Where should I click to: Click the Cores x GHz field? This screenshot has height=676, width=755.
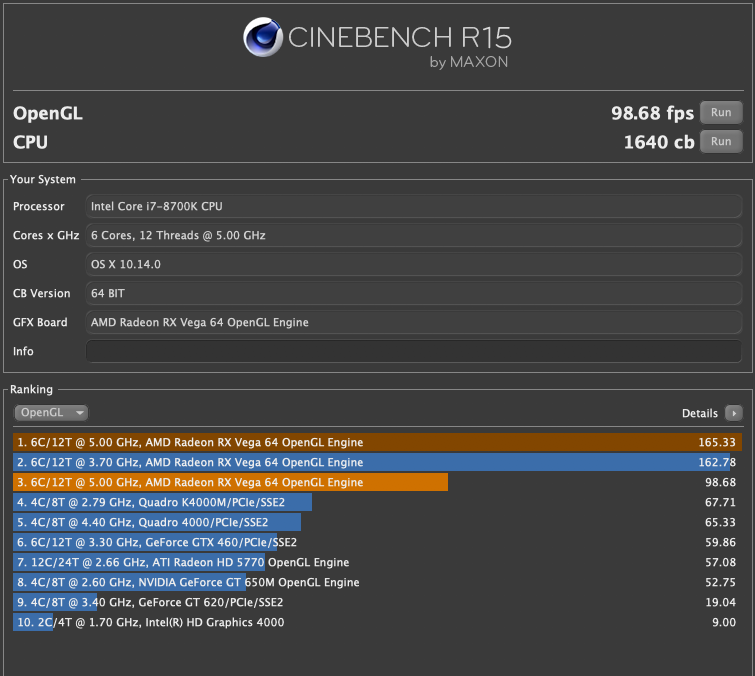[414, 235]
